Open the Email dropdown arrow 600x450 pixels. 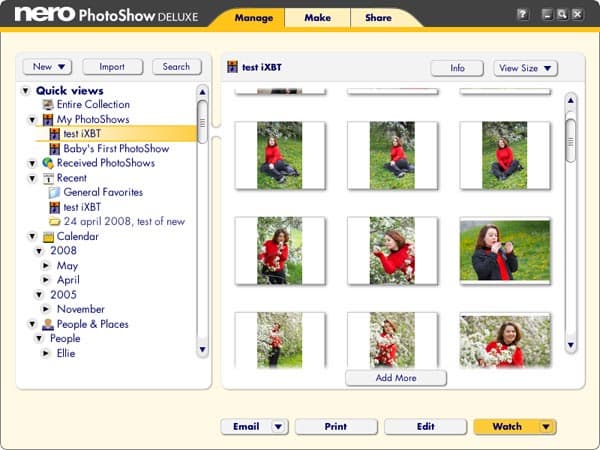click(x=279, y=427)
